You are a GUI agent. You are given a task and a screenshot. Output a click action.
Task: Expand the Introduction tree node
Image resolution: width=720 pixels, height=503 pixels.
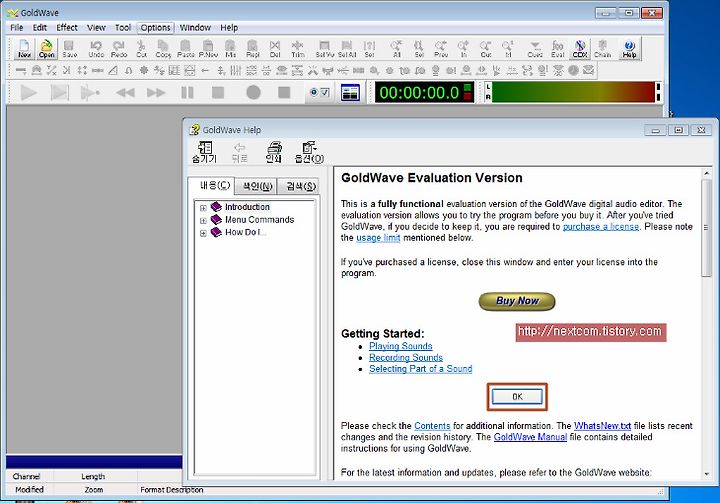pyautogui.click(x=203, y=208)
